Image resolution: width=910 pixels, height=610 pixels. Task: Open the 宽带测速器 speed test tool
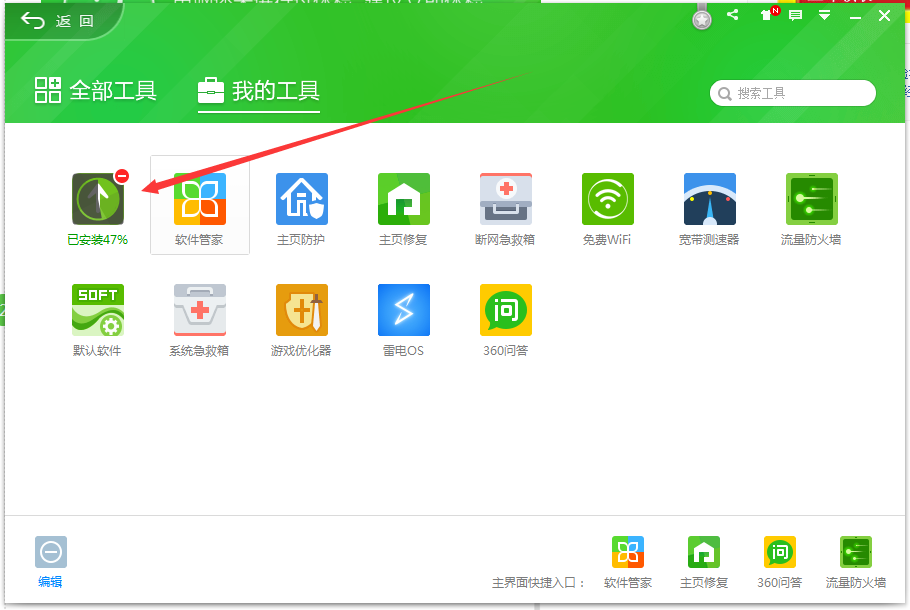pyautogui.click(x=709, y=199)
